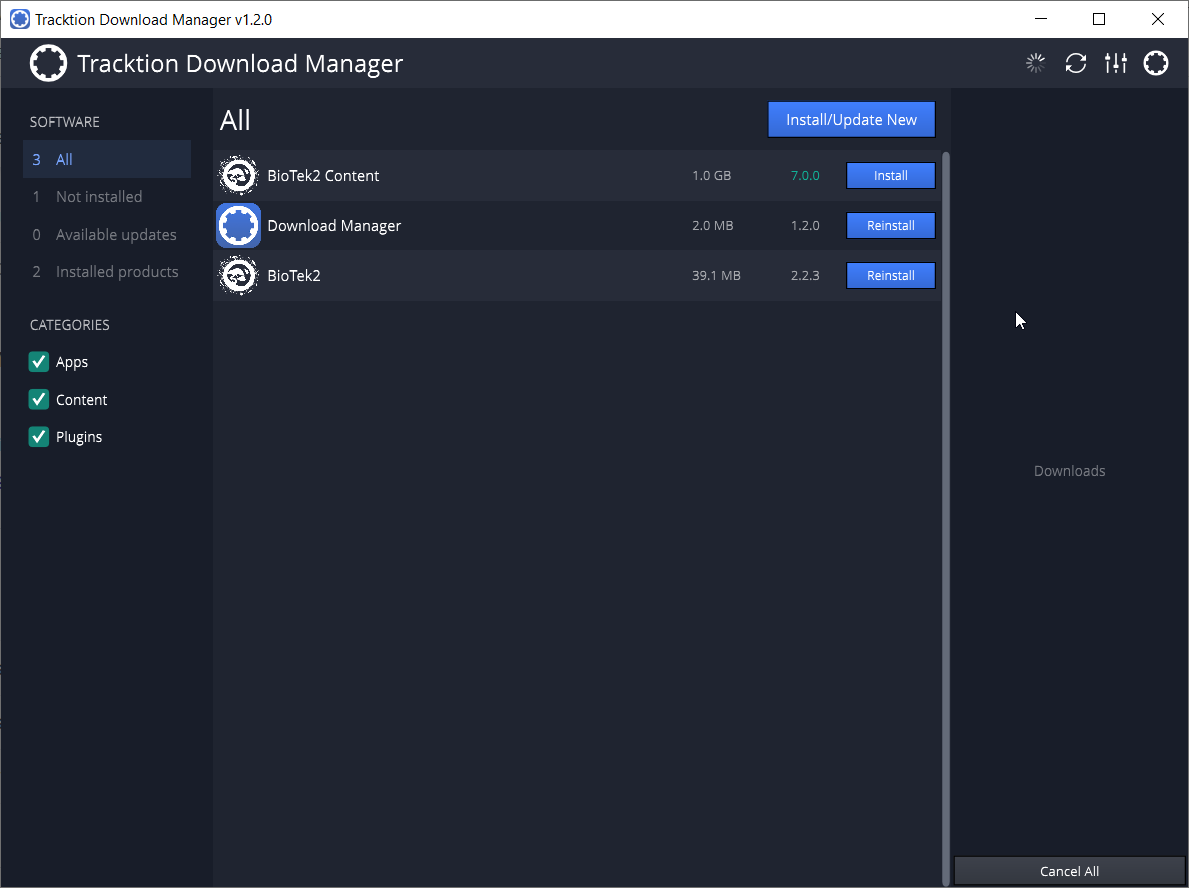Click Cancel All downloads button
The height and width of the screenshot is (888, 1189).
pos(1069,871)
